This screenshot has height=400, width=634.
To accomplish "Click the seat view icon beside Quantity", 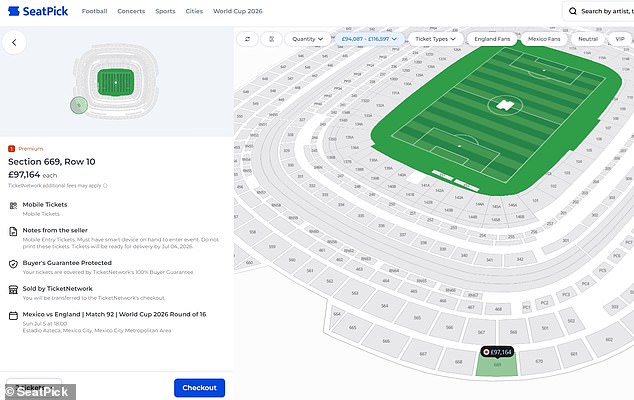I will pos(271,39).
